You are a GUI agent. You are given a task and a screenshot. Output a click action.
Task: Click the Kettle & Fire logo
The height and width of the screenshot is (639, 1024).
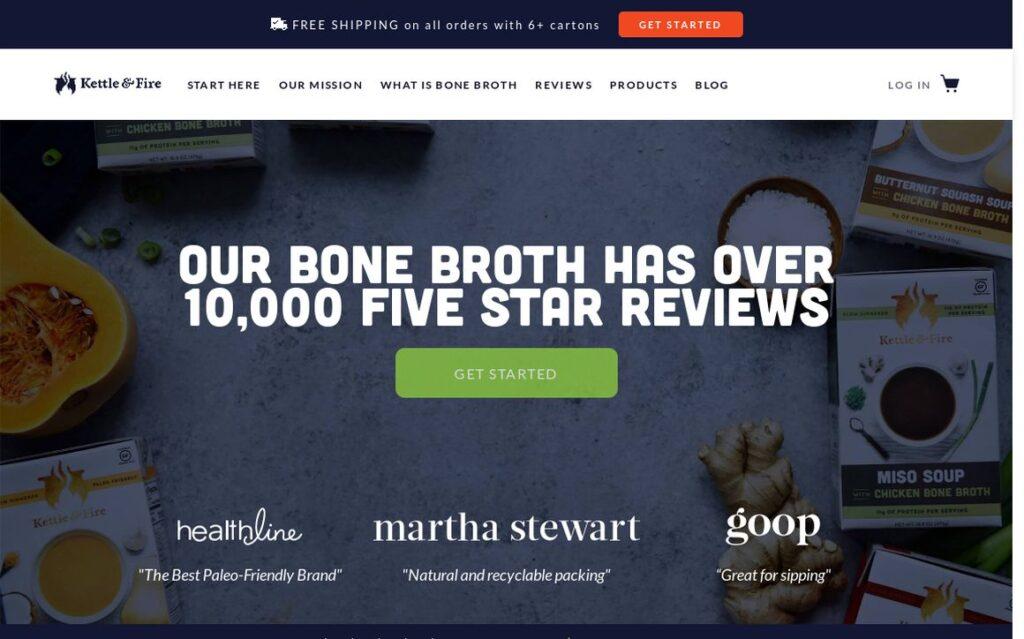pos(108,84)
